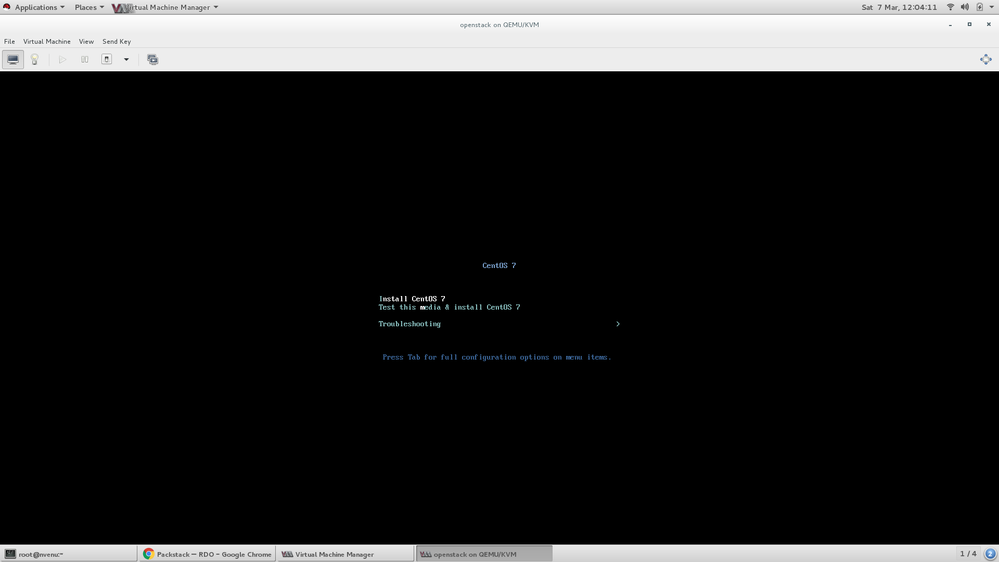Open the File menu
Image resolution: width=999 pixels, height=562 pixels.
point(9,42)
